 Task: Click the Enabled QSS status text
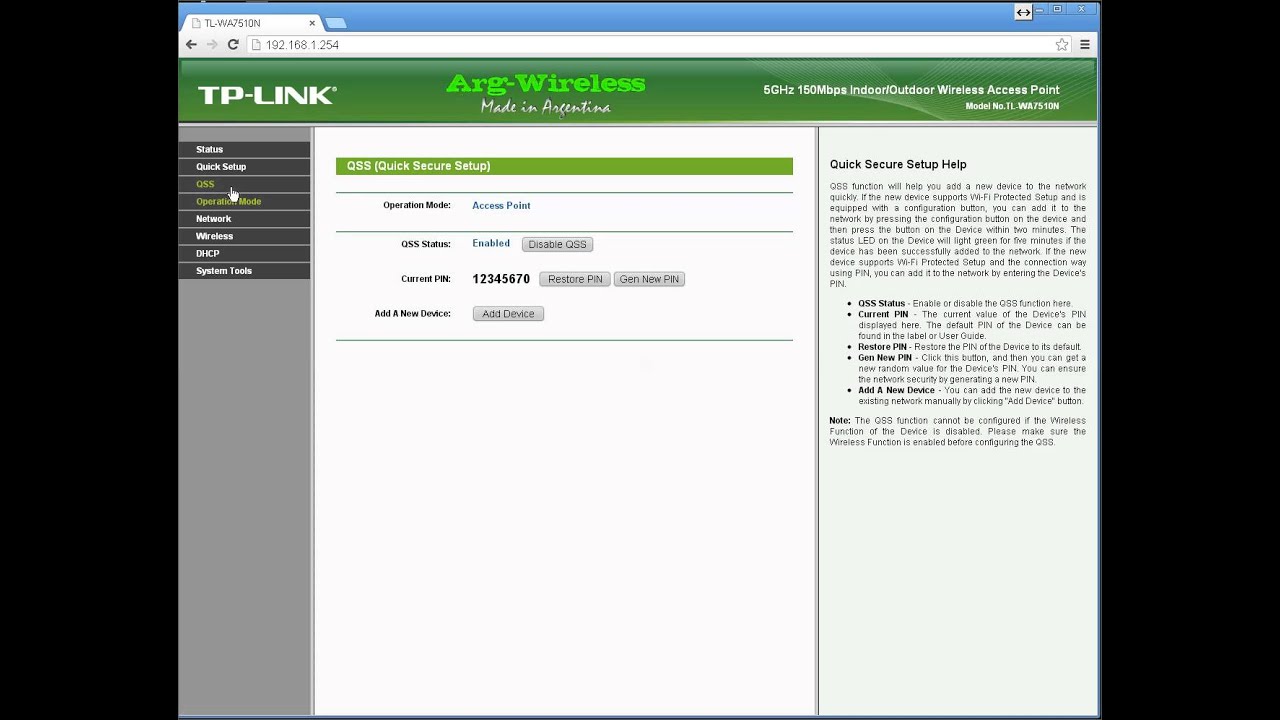pos(491,243)
